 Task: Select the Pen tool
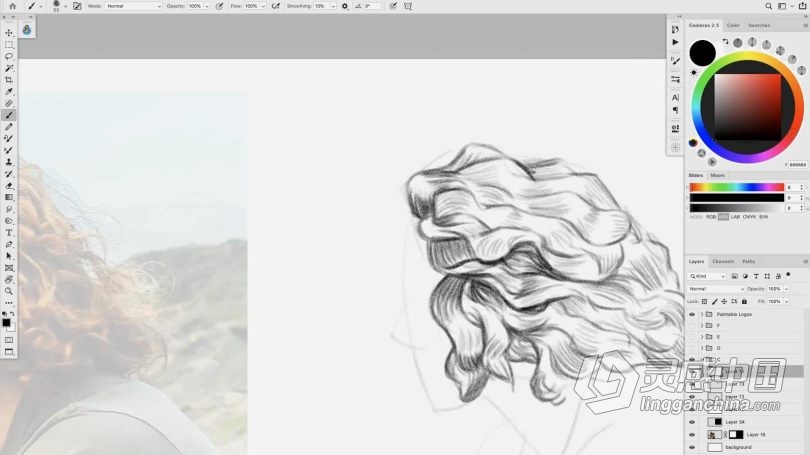click(x=9, y=244)
